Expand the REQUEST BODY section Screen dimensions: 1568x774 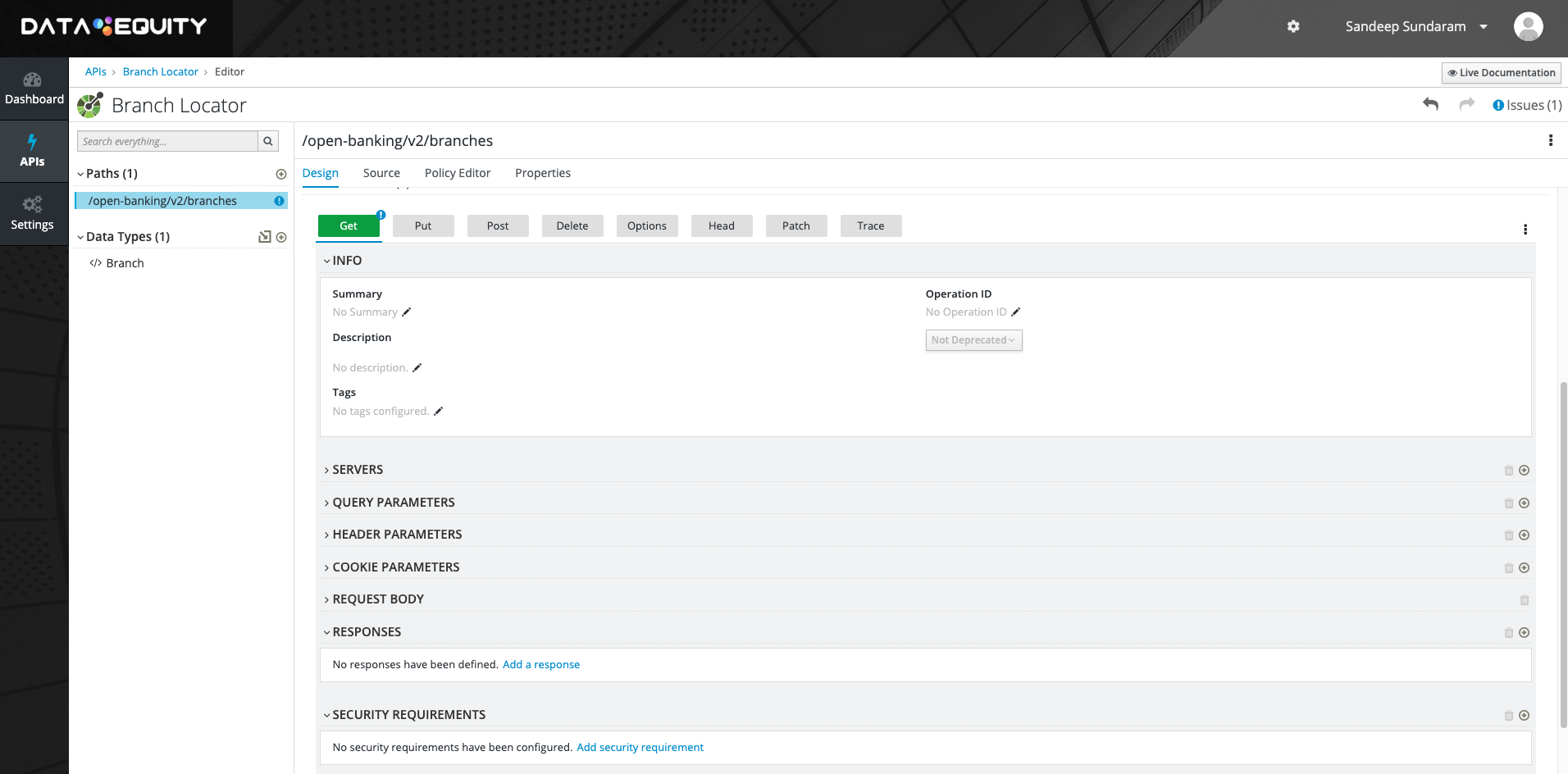[x=374, y=599]
